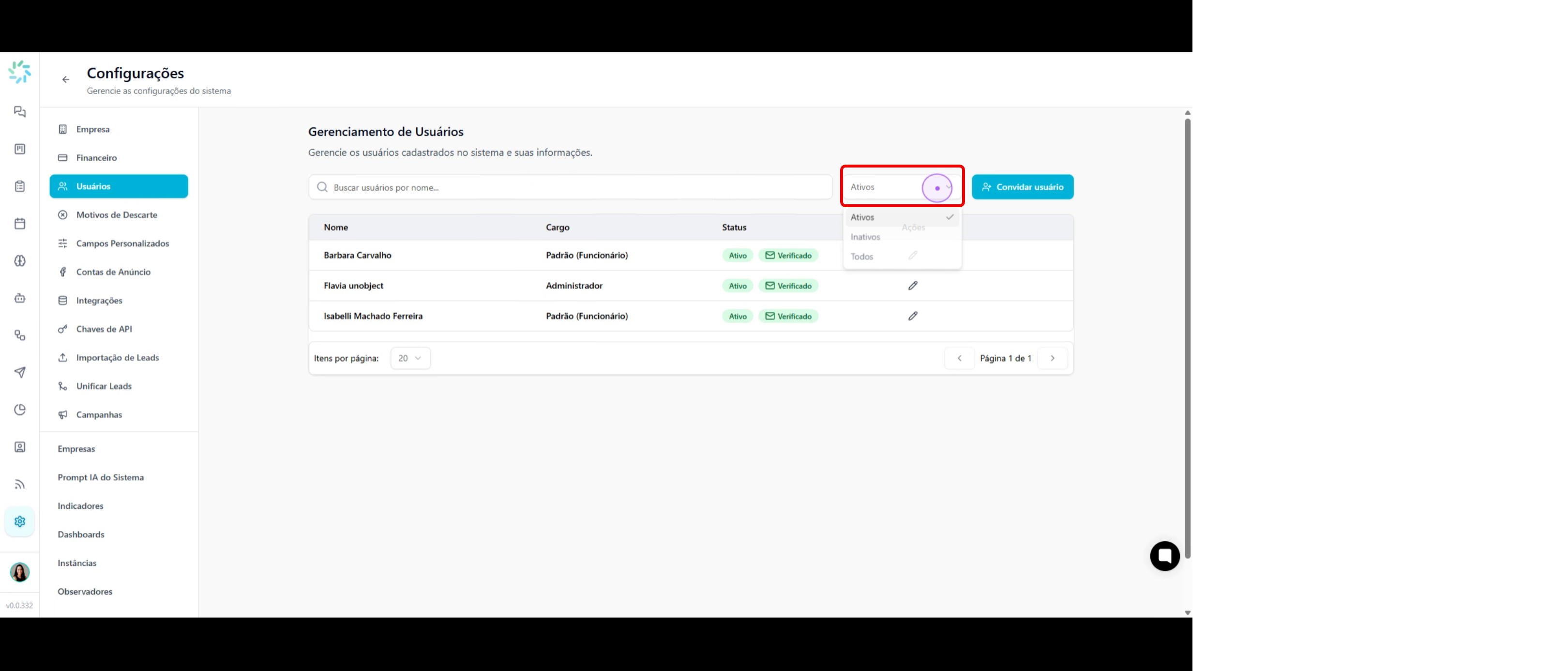This screenshot has width=1568, height=671.
Task: Edit Isabelli Machado Ferreira with pencil icon
Action: [x=912, y=316]
